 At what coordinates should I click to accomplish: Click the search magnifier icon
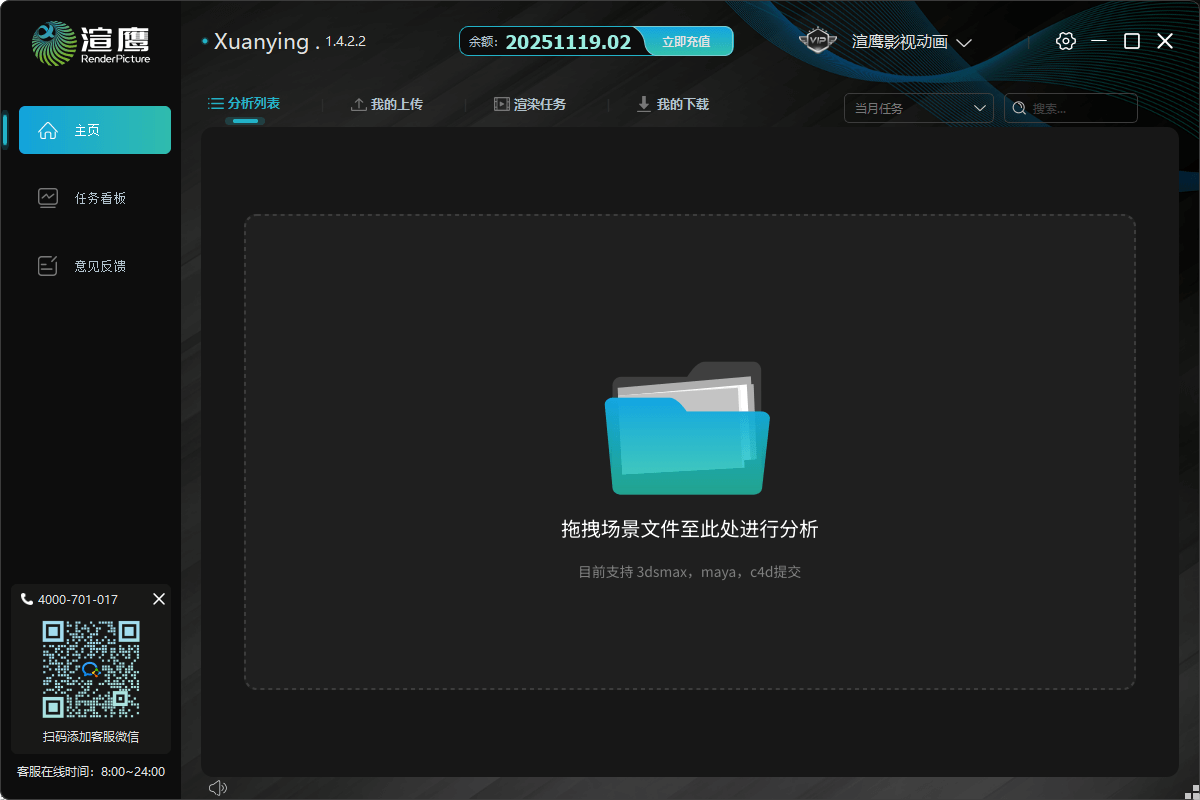coord(1018,107)
